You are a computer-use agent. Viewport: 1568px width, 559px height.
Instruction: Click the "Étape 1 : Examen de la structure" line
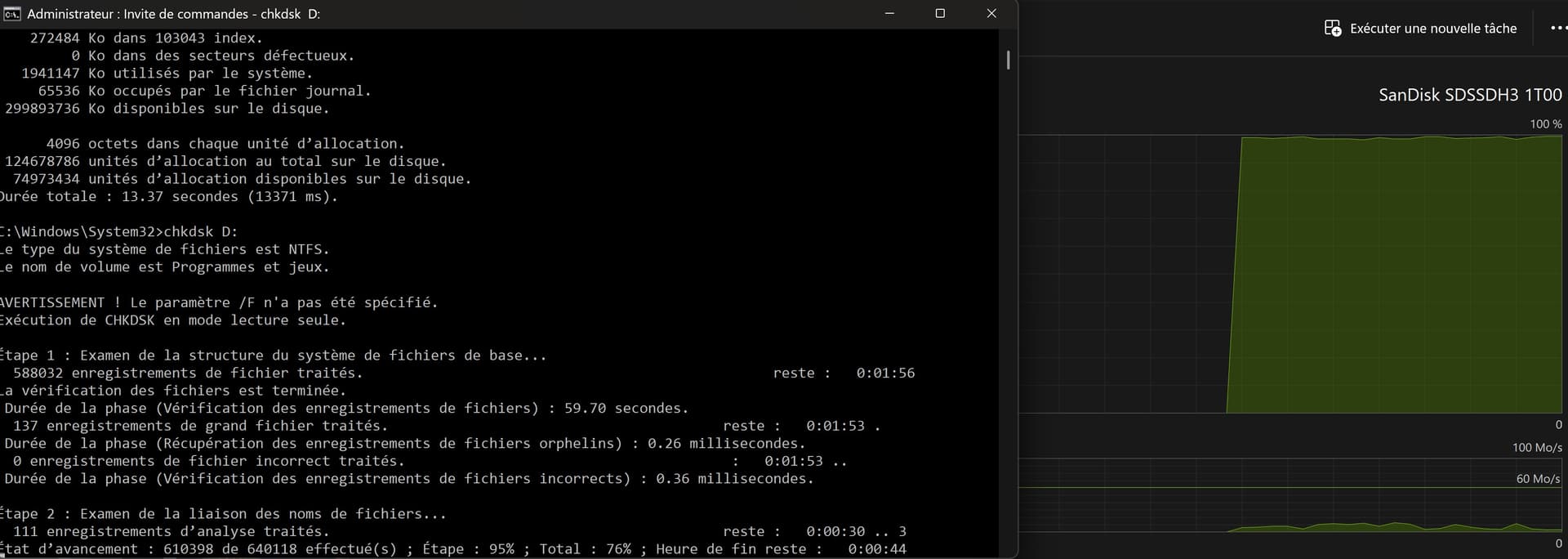pos(274,356)
